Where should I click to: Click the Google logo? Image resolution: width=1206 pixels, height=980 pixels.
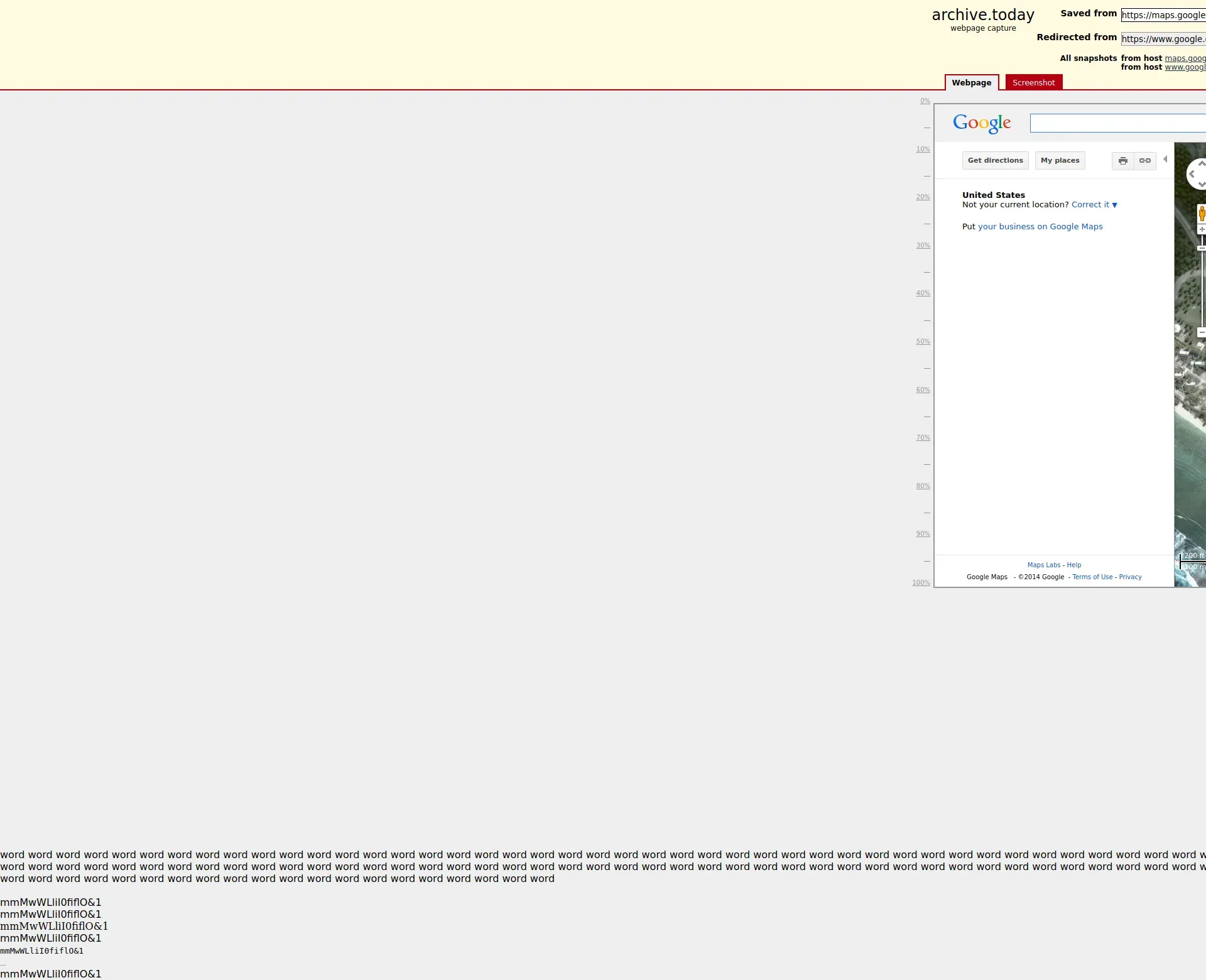(x=982, y=123)
